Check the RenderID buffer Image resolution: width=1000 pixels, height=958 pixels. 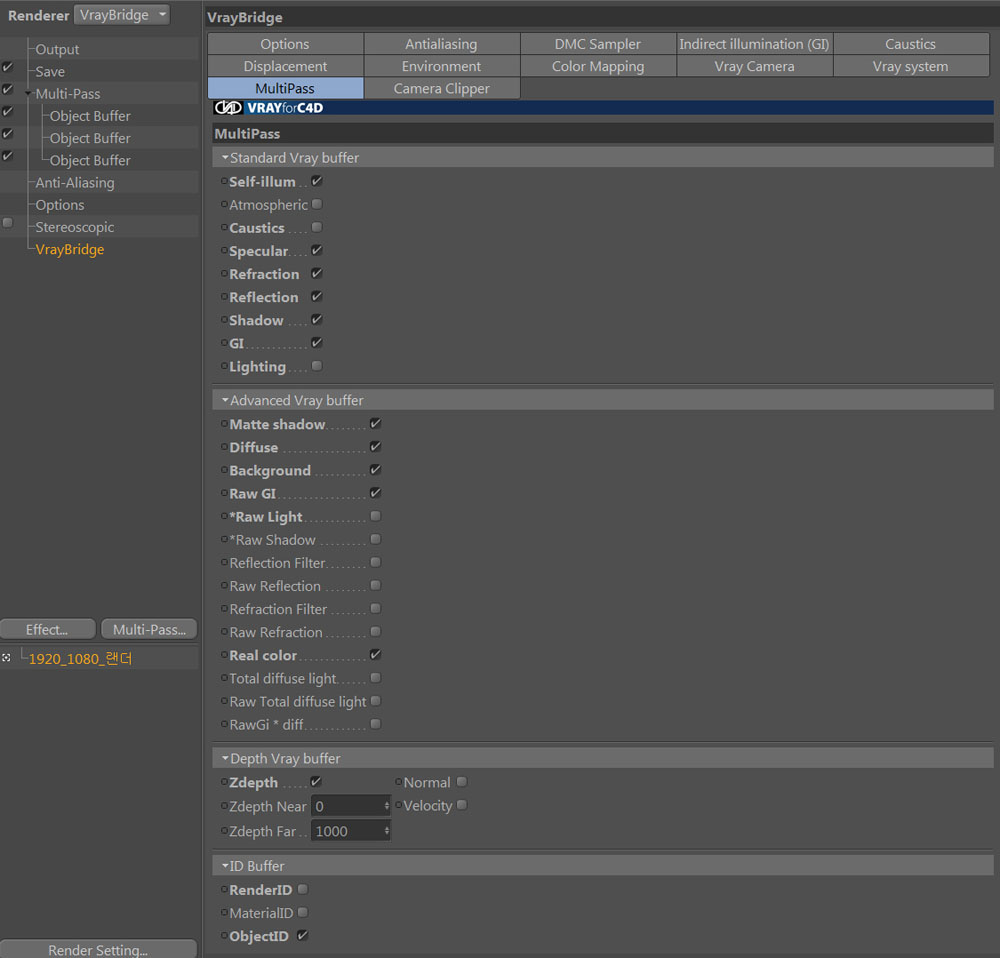[x=303, y=888]
